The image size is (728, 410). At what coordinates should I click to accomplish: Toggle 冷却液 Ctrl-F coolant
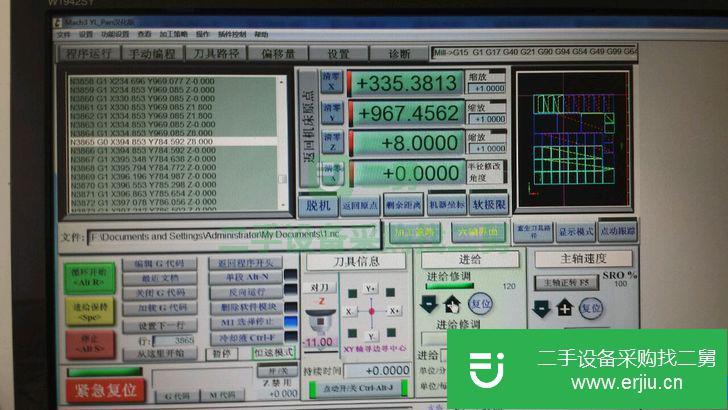tap(247, 338)
